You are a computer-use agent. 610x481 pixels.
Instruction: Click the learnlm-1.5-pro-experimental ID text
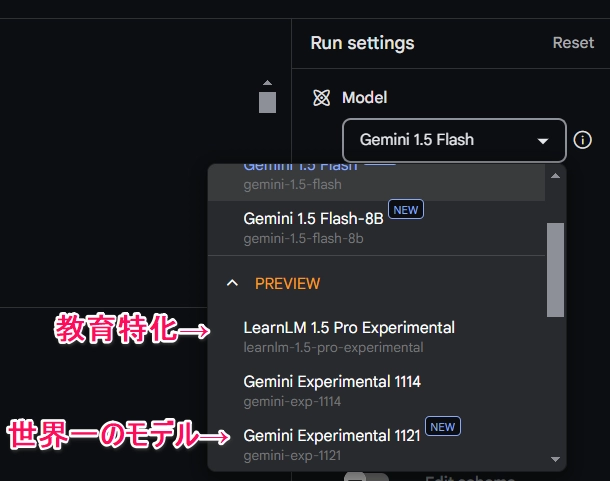[x=333, y=347]
